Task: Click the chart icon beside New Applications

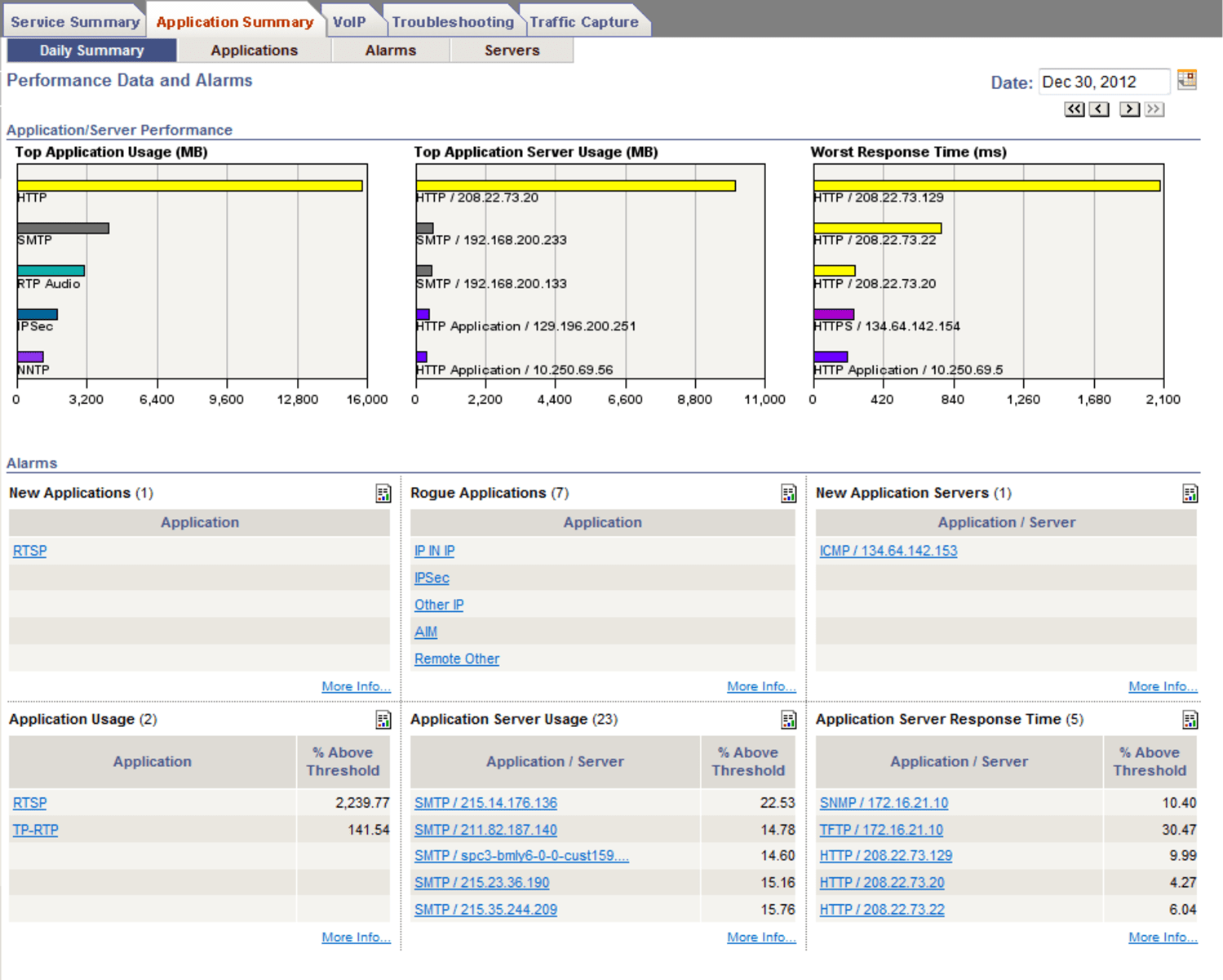Action: (x=383, y=494)
